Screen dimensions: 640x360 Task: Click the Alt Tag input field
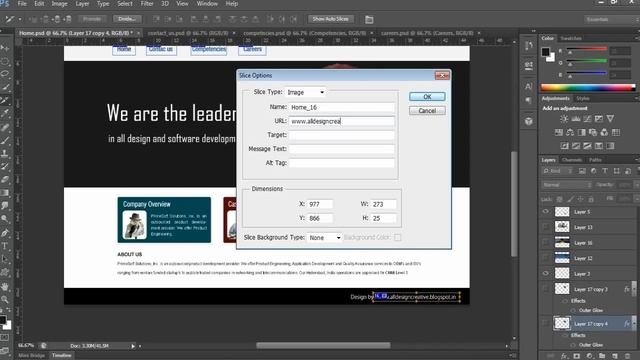pyautogui.click(x=342, y=163)
